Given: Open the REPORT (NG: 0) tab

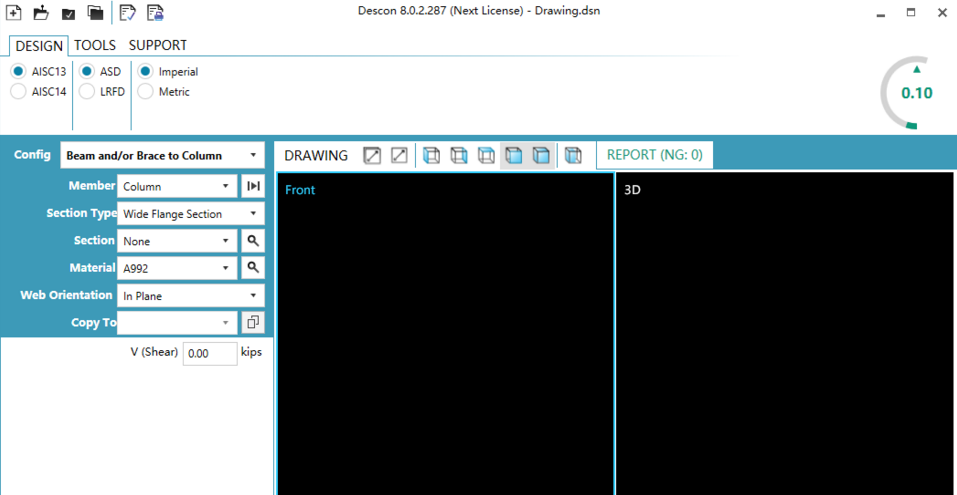Looking at the screenshot, I should tap(655, 155).
